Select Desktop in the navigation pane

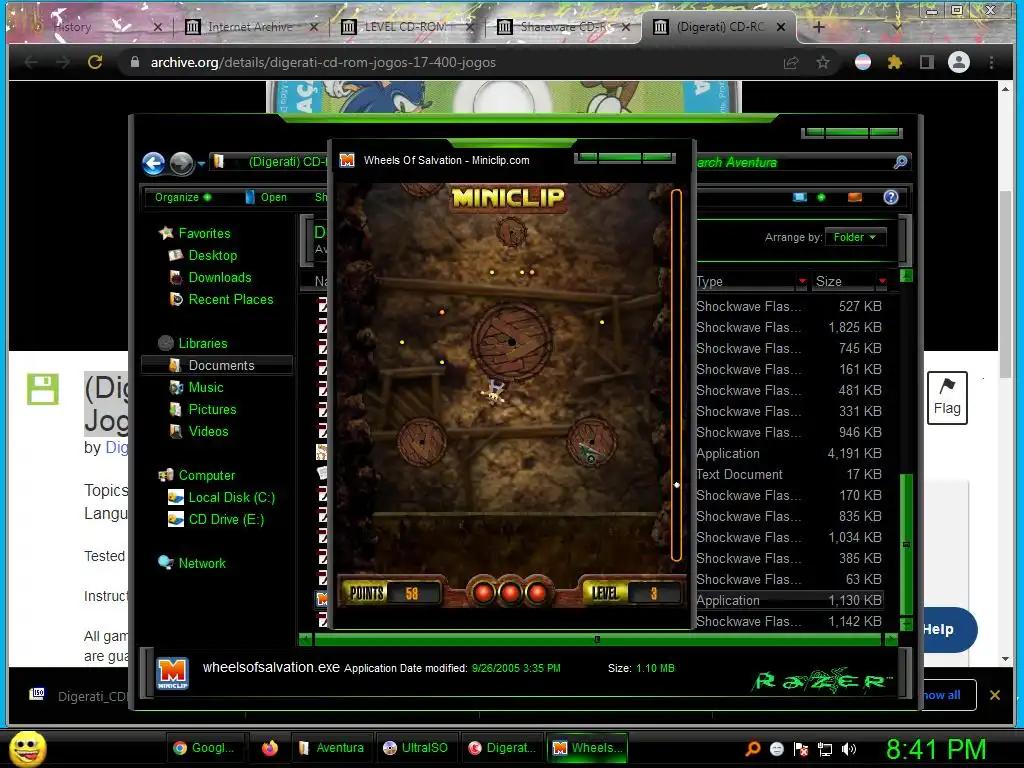(x=213, y=255)
